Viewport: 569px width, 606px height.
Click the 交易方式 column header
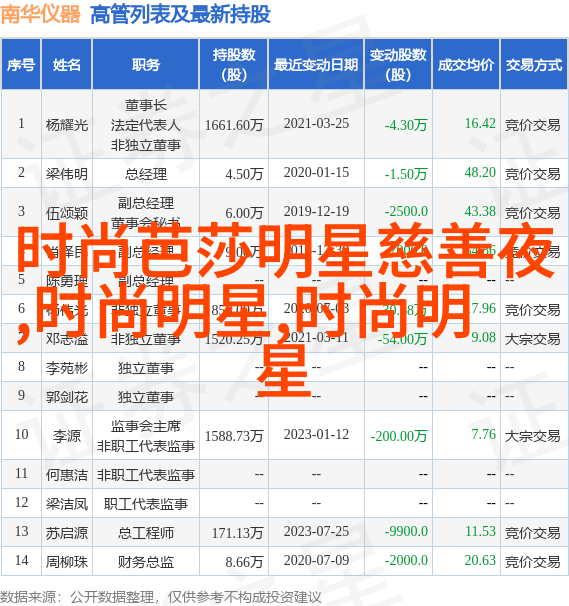tap(534, 64)
